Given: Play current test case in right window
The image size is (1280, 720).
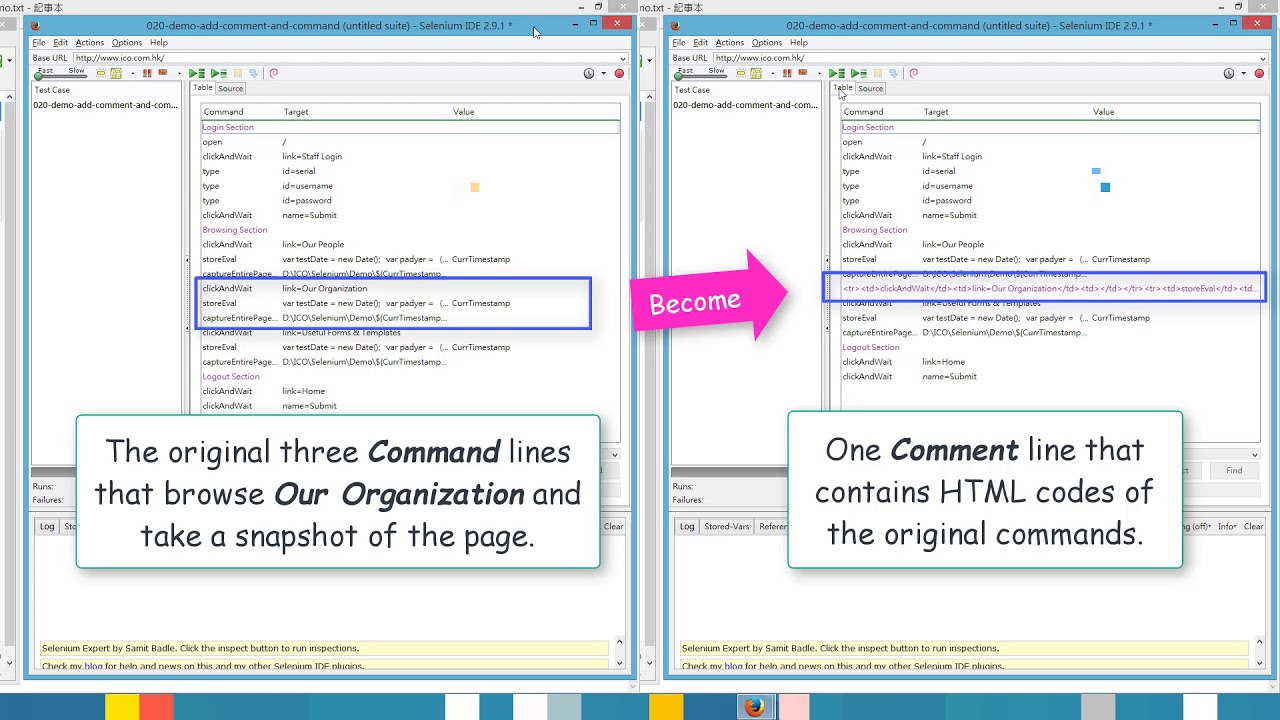Looking at the screenshot, I should coord(859,73).
